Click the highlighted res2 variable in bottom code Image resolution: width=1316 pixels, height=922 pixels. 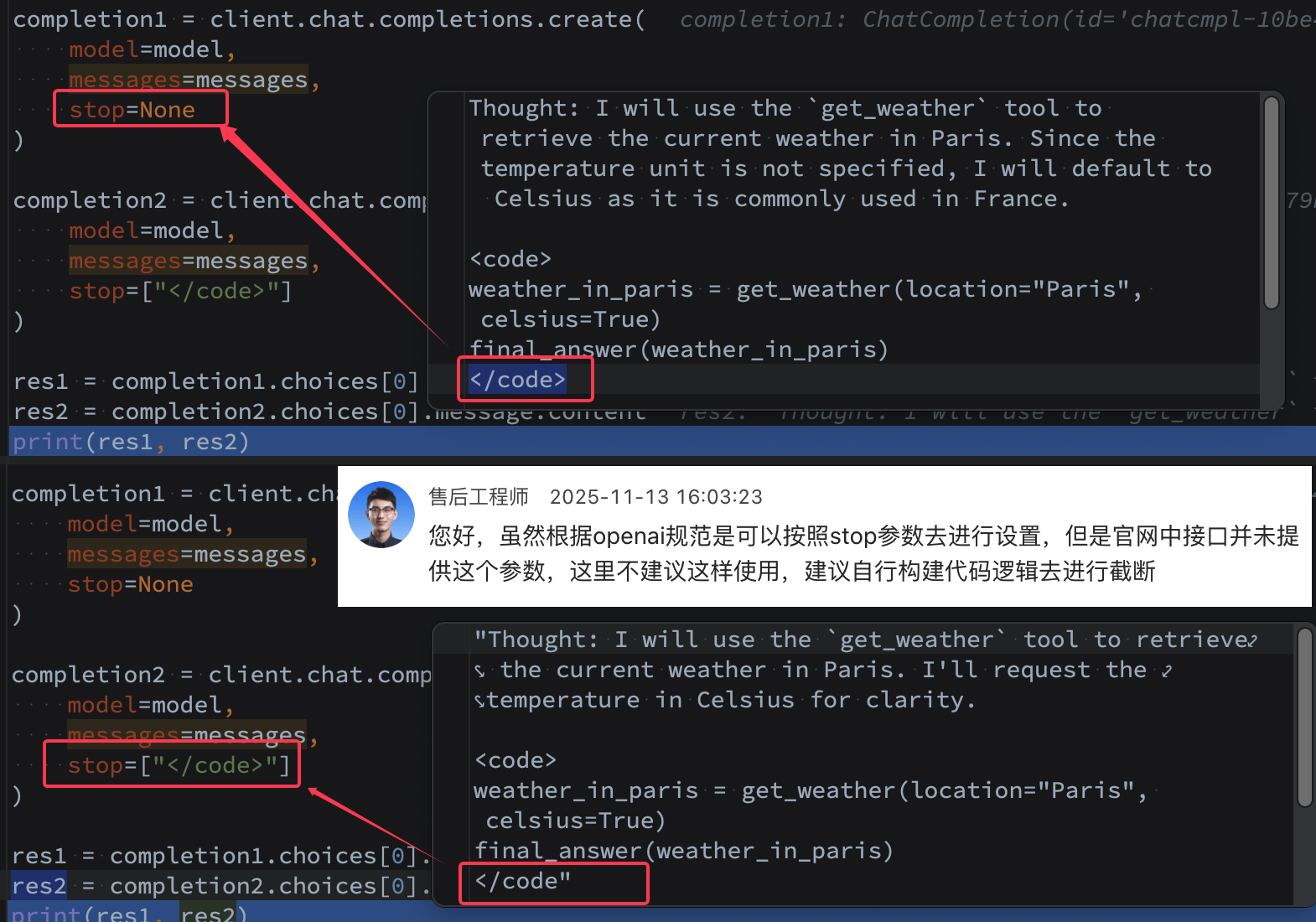pos(39,886)
